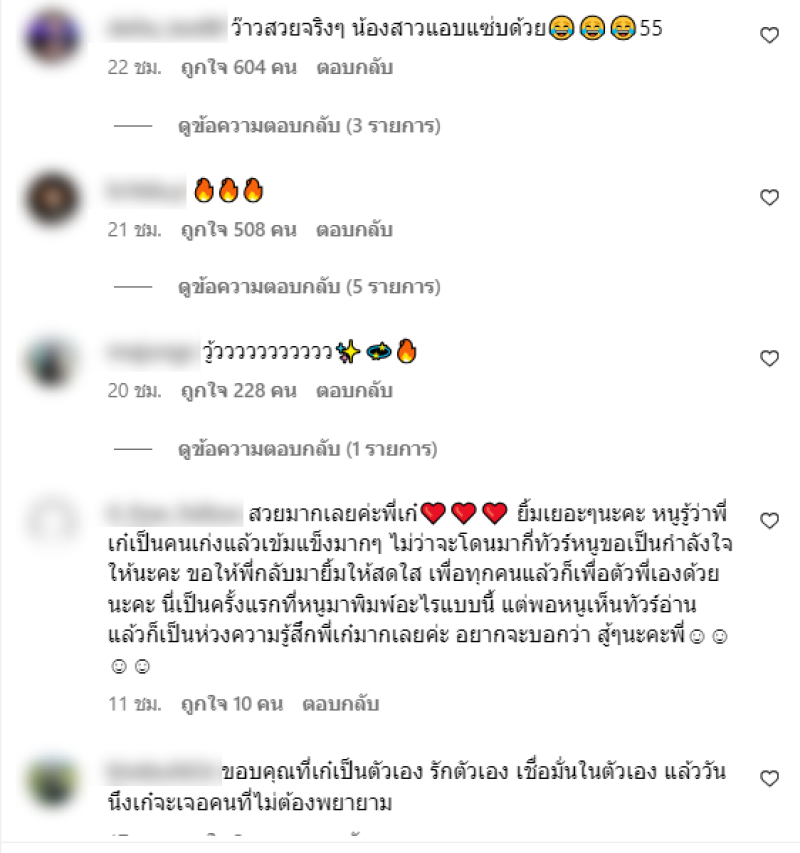Like the long comment with red hearts

(x=769, y=521)
